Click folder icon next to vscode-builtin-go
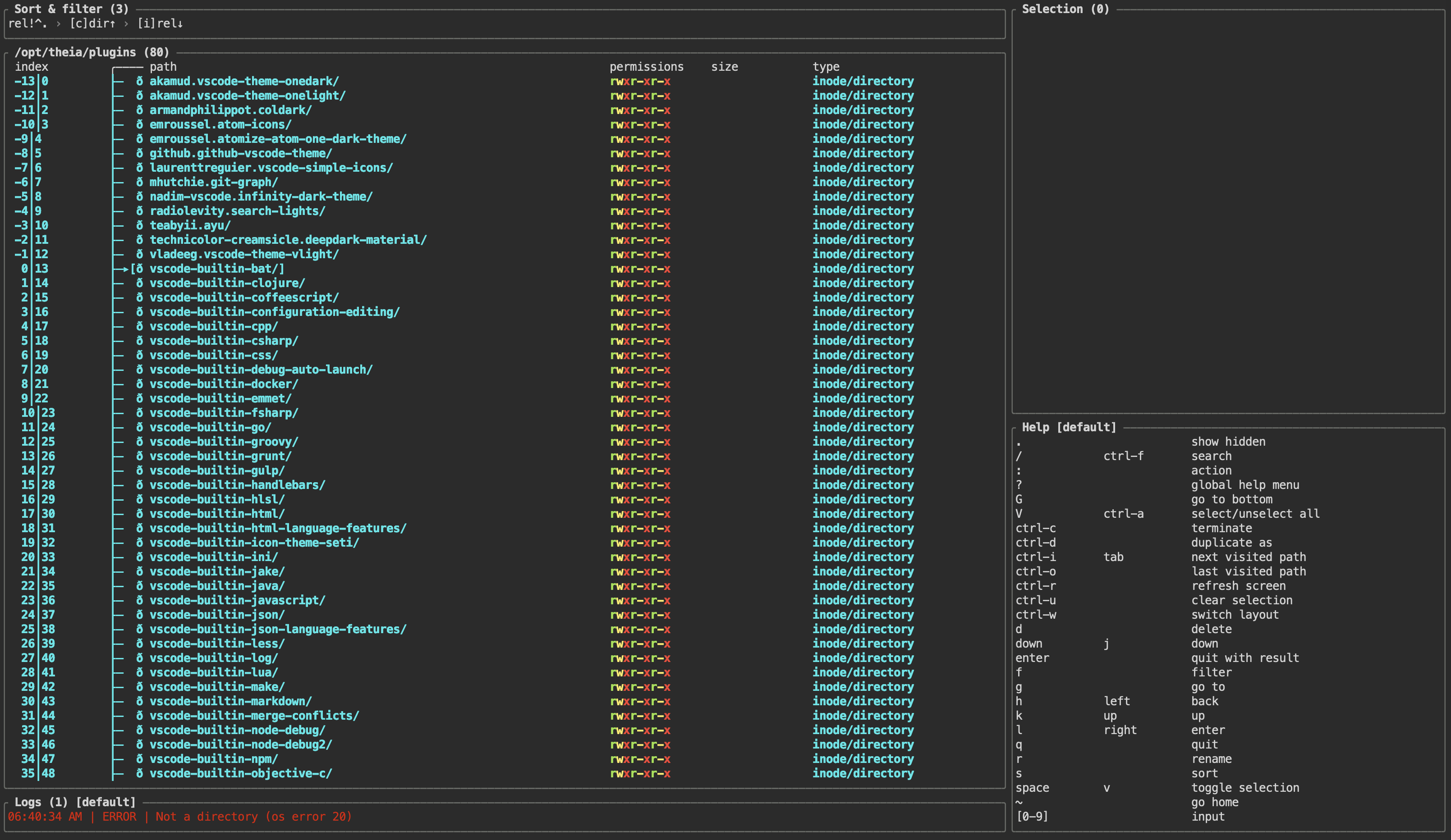The image size is (1451, 840). (139, 428)
